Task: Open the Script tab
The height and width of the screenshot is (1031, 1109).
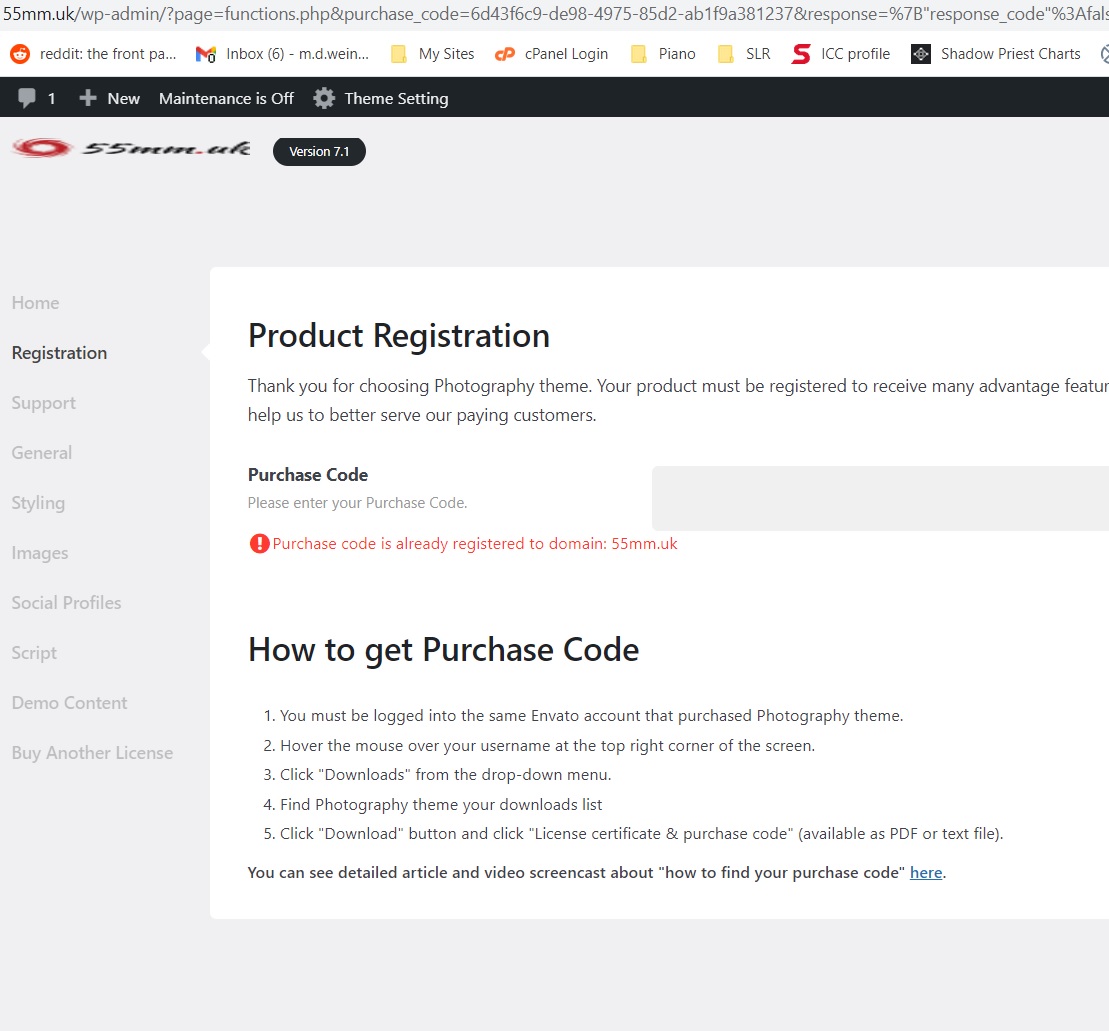Action: click(x=34, y=653)
